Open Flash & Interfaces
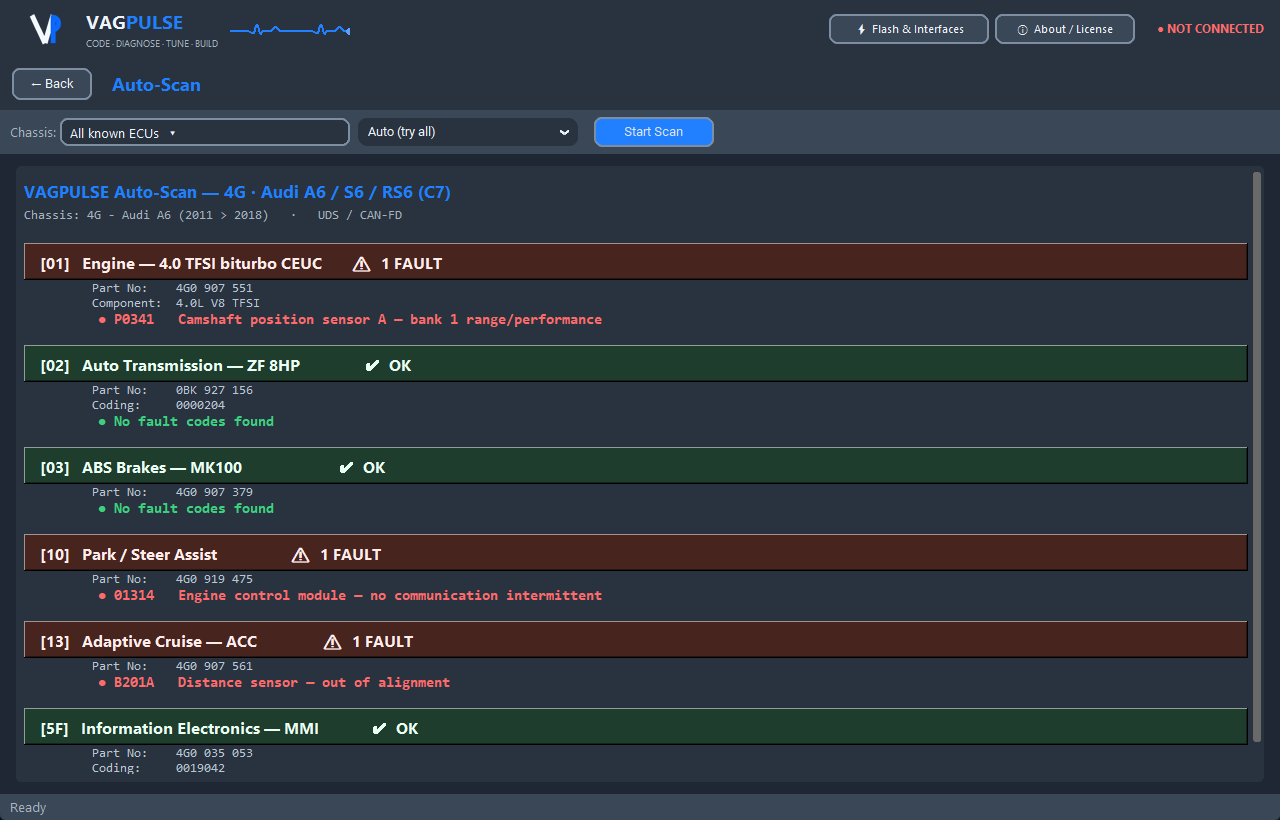Viewport: 1280px width, 820px height. (909, 29)
